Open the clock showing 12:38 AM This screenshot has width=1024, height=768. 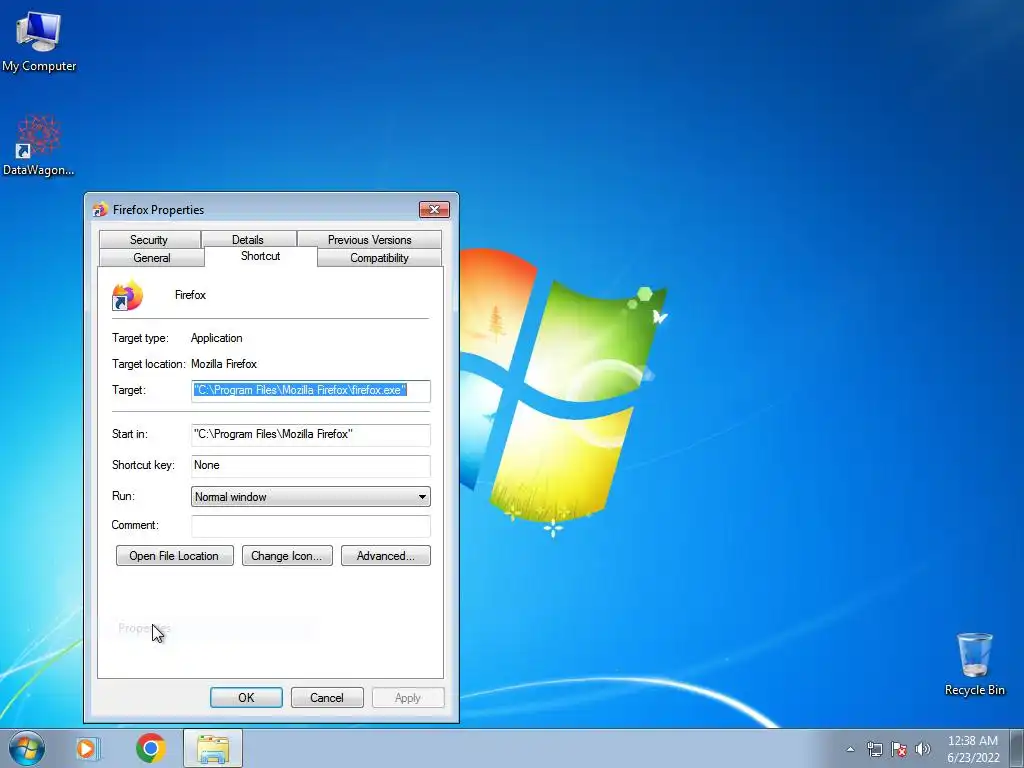coord(973,749)
